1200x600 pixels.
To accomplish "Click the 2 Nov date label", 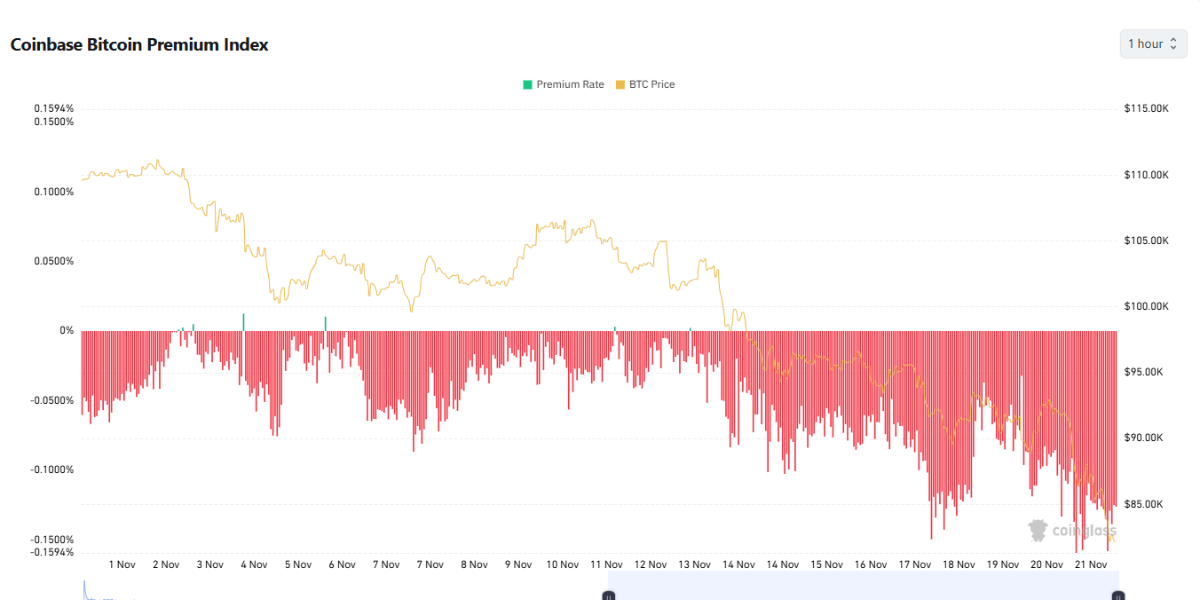I will [x=166, y=564].
